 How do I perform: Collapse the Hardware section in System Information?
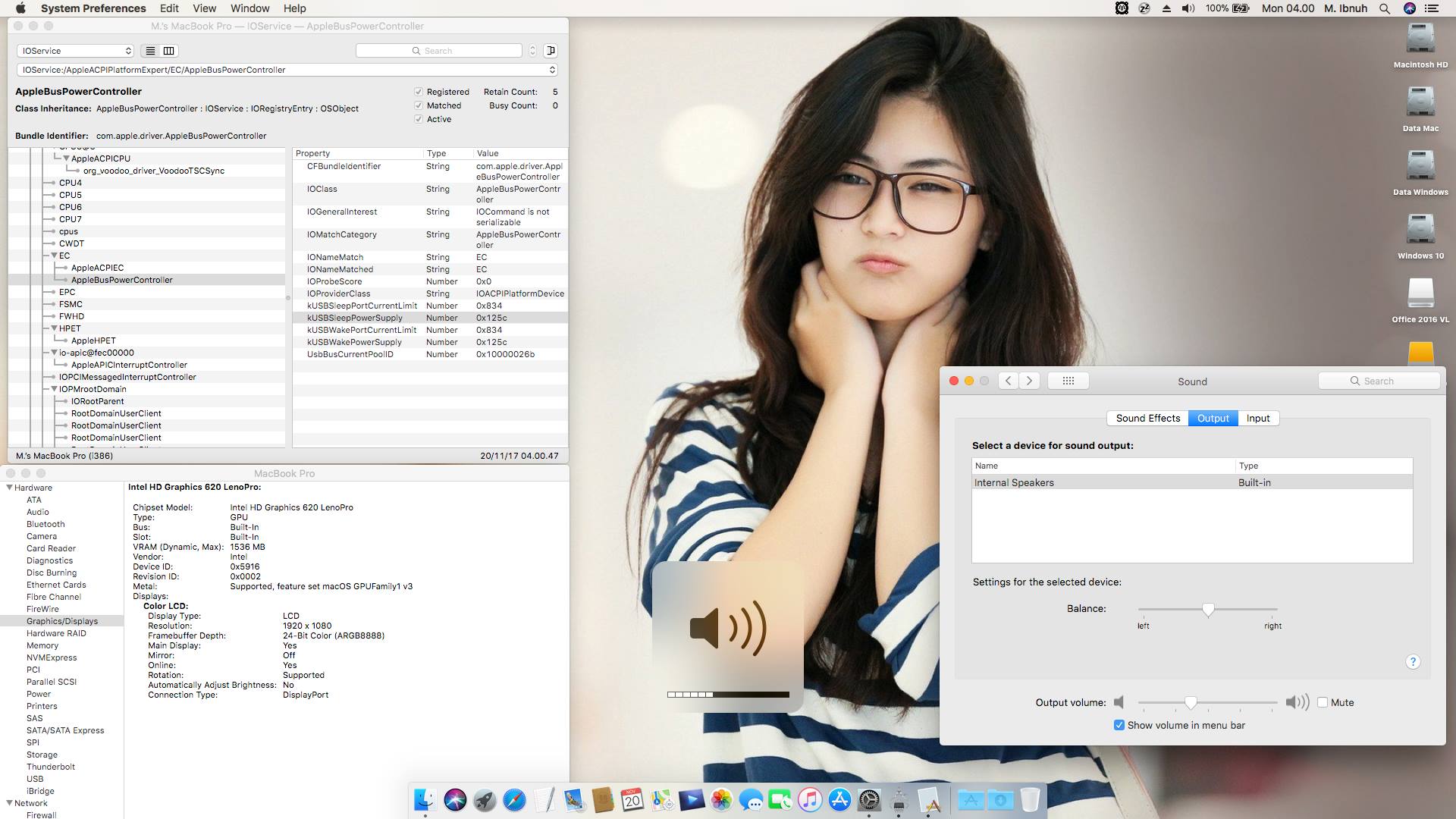10,488
